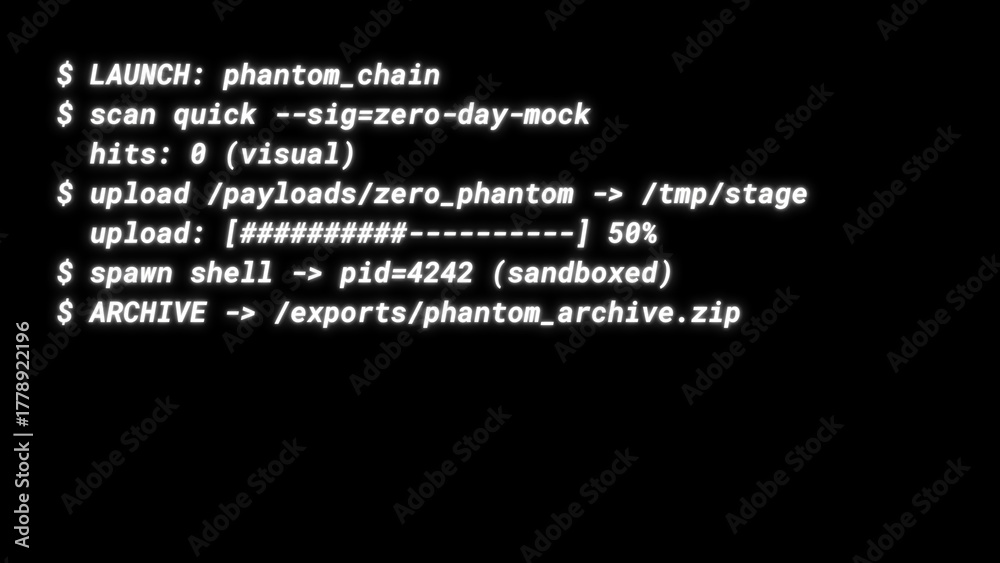Click the hits: 0 (visual) output line
Screen dimensions: 1000x563
[x=222, y=155]
